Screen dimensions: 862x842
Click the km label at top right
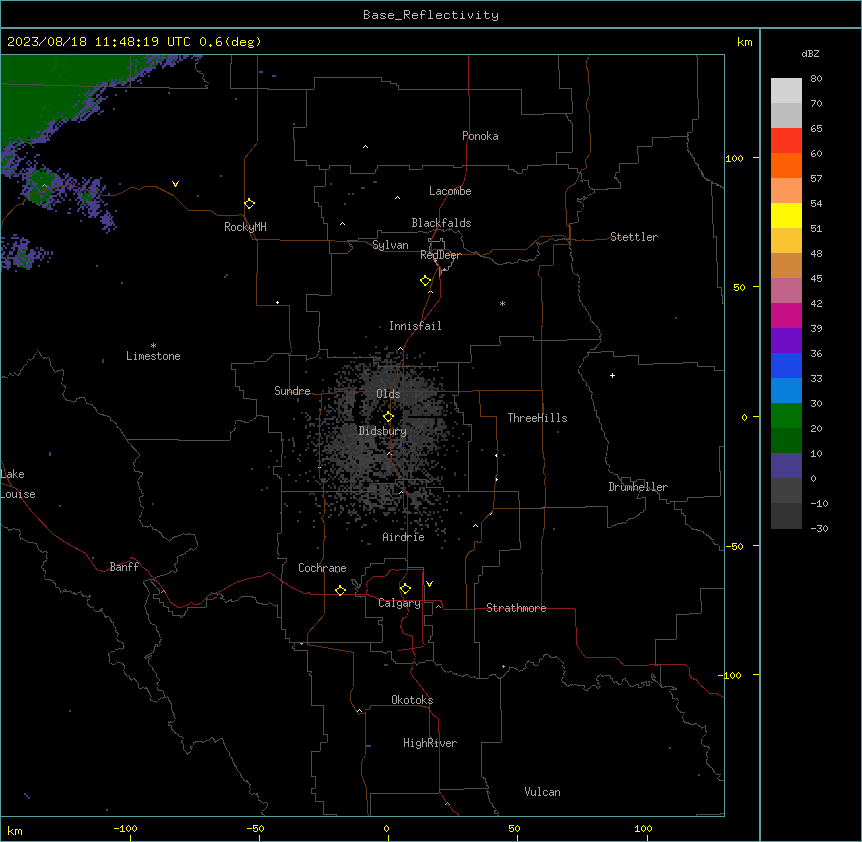click(x=744, y=42)
